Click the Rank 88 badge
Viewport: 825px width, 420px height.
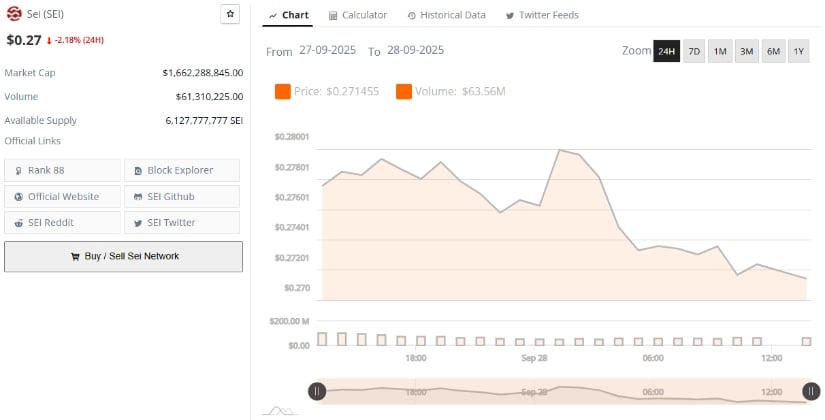pos(63,170)
